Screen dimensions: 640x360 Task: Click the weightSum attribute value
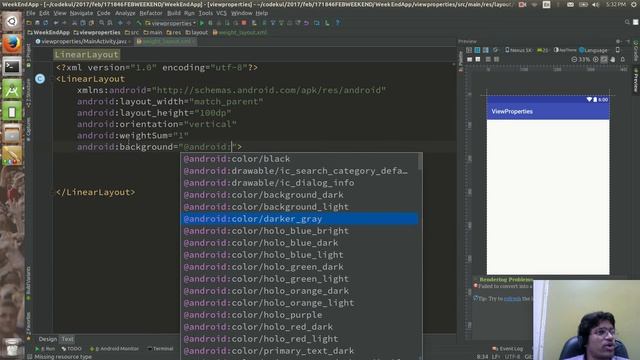coord(181,136)
